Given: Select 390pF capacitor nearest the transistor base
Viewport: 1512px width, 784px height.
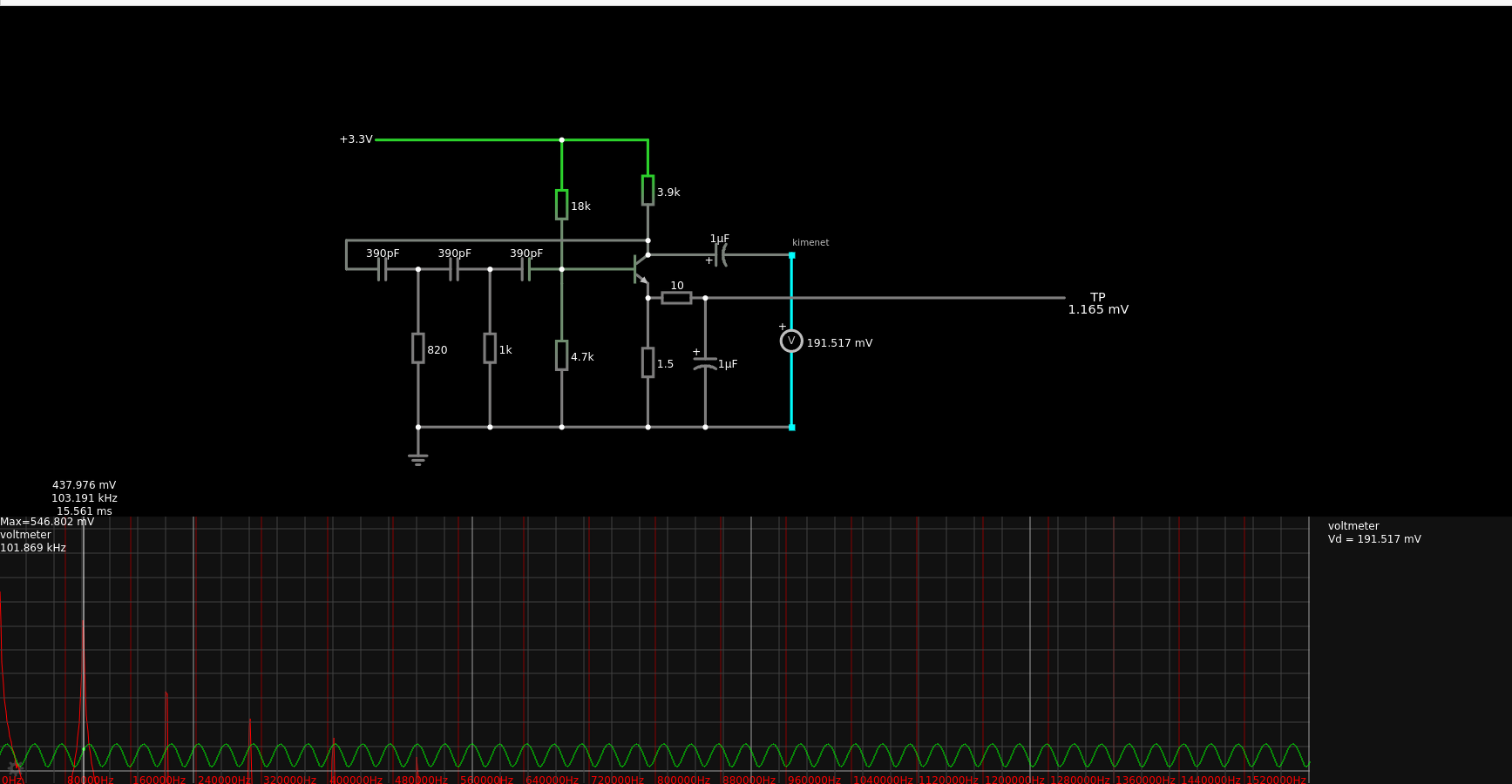Looking at the screenshot, I should click(525, 269).
